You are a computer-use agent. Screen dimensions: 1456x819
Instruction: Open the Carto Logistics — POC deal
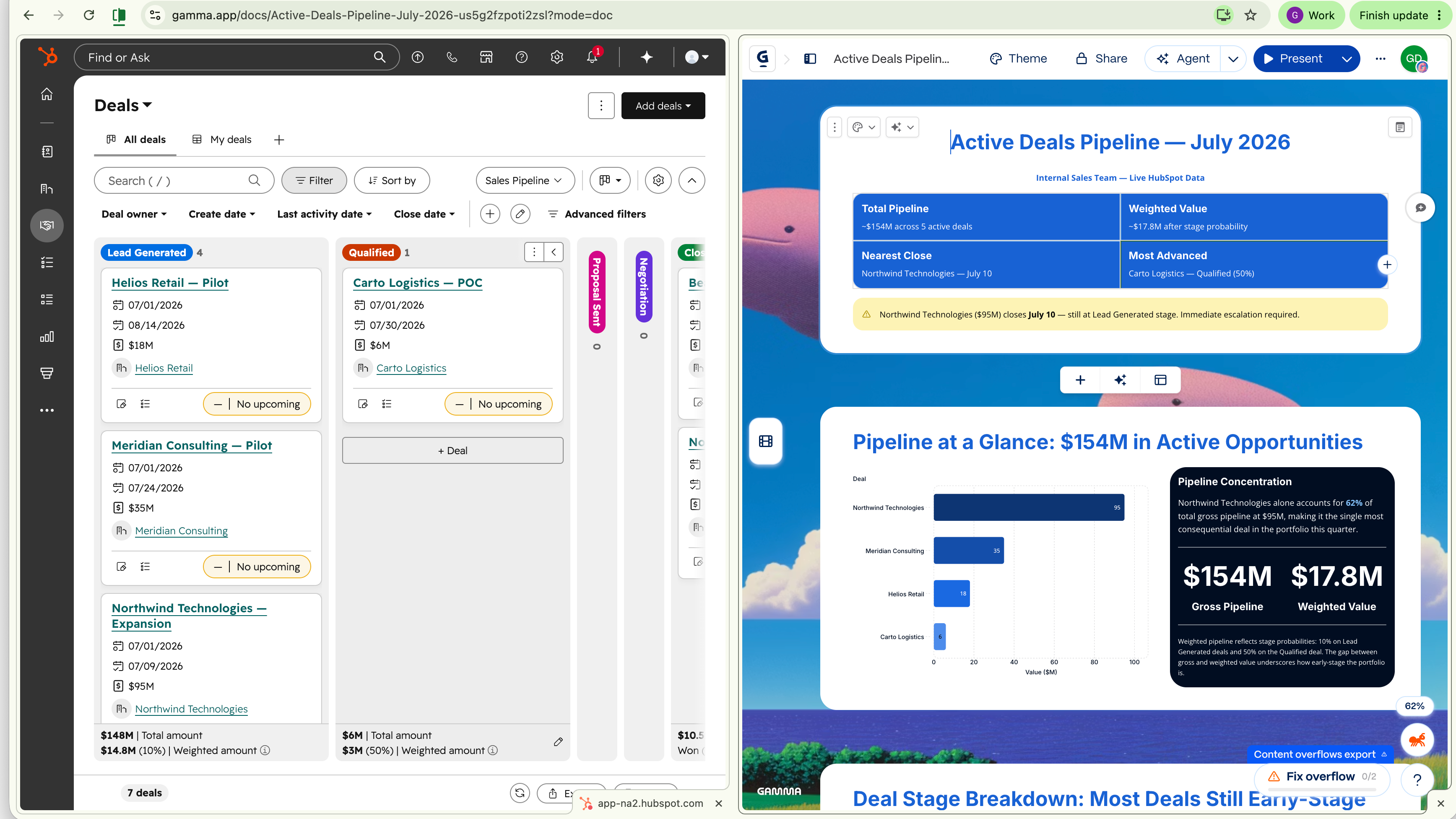[418, 283]
